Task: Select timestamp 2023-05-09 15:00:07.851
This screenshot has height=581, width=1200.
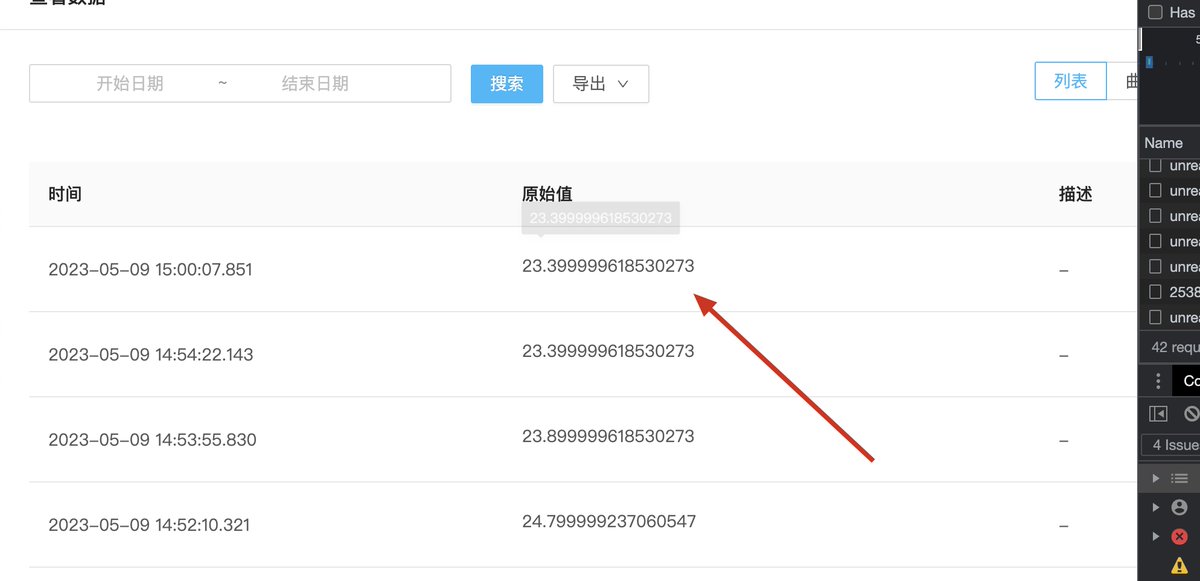Action: tap(151, 270)
